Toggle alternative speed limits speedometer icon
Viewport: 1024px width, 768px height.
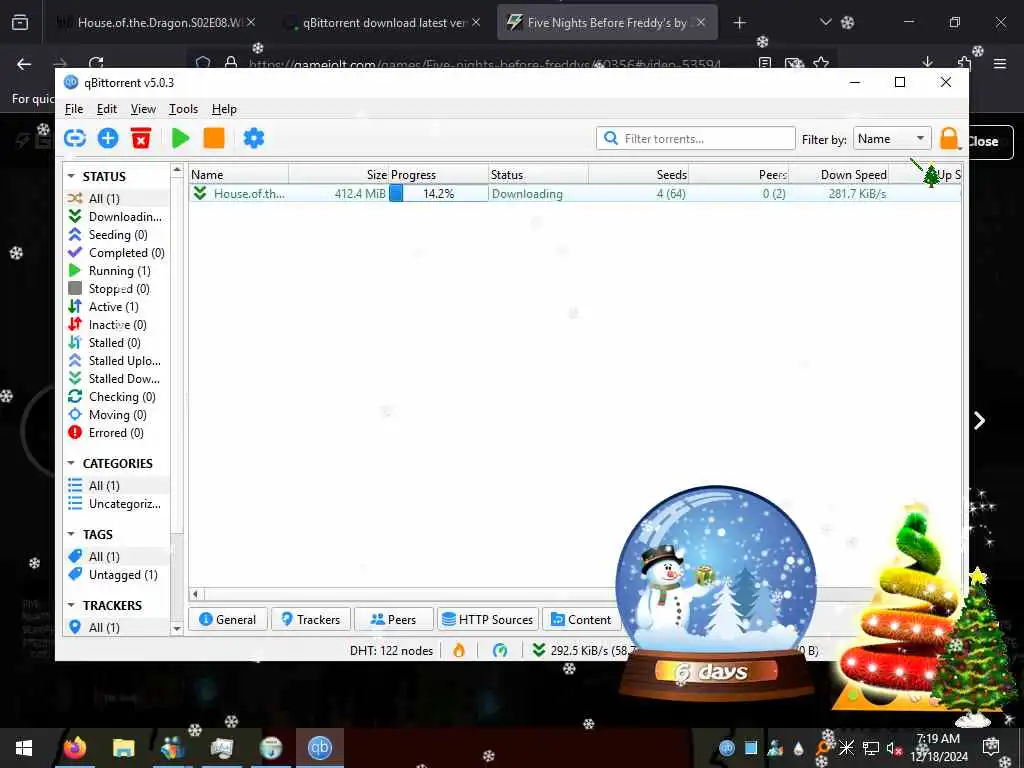pyautogui.click(x=500, y=650)
